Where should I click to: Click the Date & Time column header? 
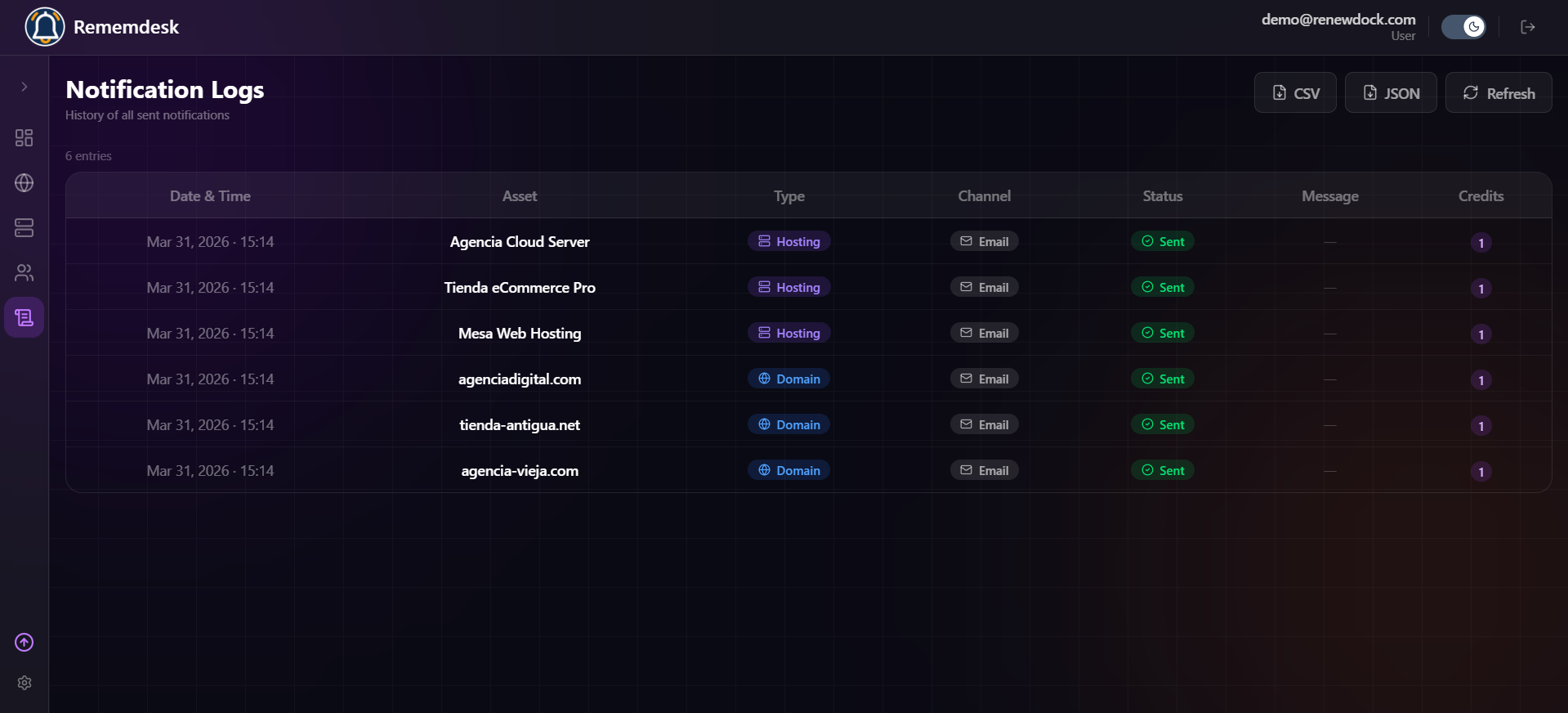(x=210, y=196)
